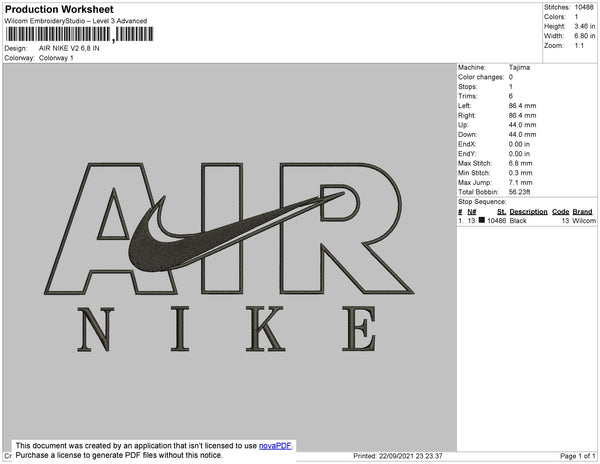Click the Trims value 6
This screenshot has width=600, height=464.
pos(510,96)
